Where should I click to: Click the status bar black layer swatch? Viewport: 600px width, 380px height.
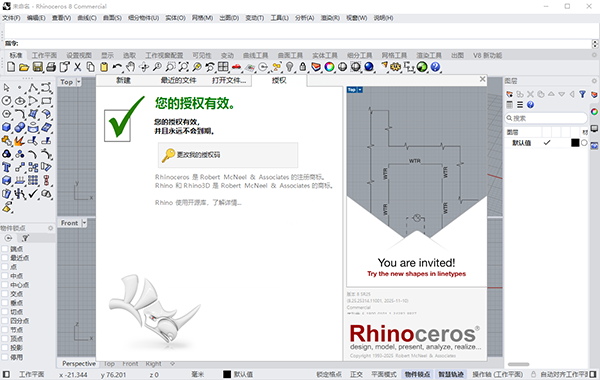227,374
